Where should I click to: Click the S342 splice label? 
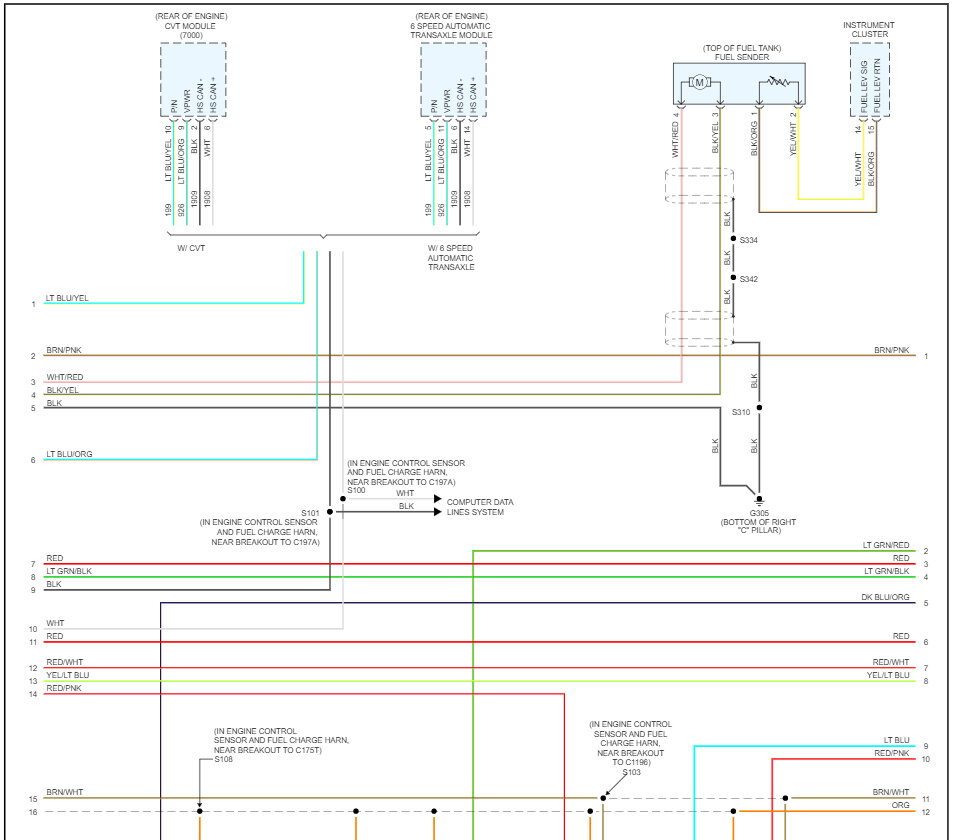click(x=749, y=279)
